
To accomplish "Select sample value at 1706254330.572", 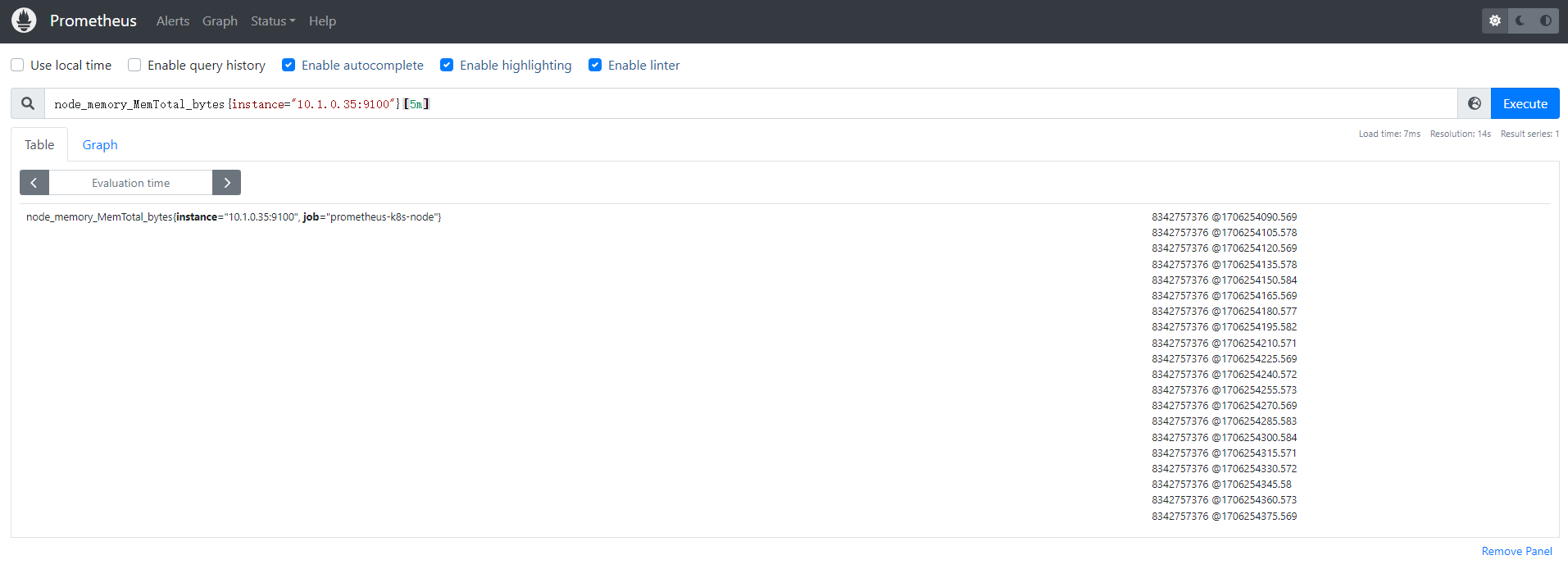I will tap(1225, 469).
